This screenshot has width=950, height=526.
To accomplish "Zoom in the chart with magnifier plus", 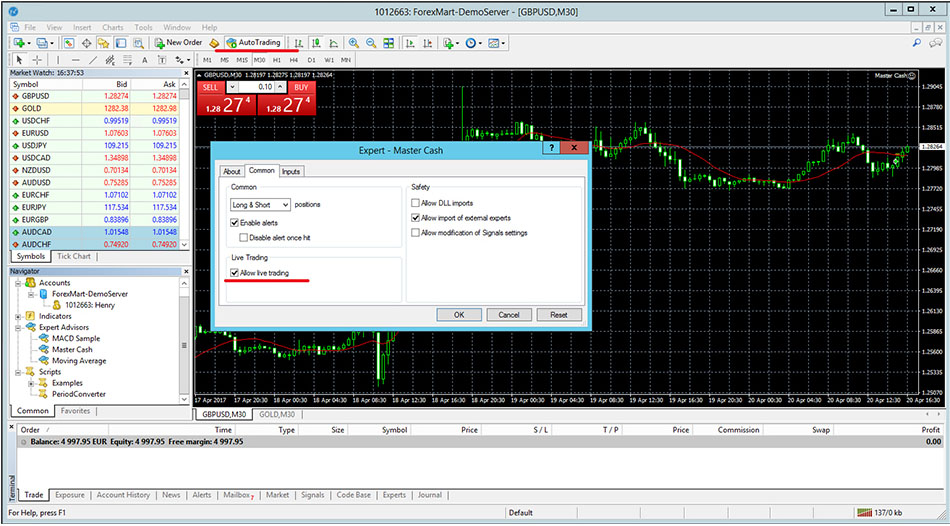I will coord(354,43).
